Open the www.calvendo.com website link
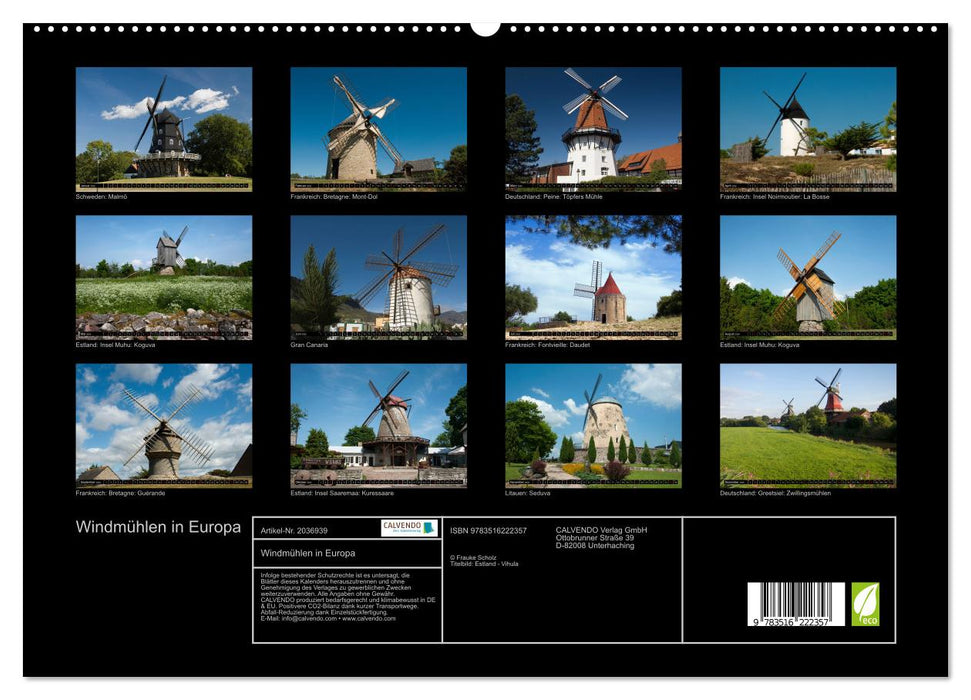The height and width of the screenshot is (700, 971). coord(367,620)
